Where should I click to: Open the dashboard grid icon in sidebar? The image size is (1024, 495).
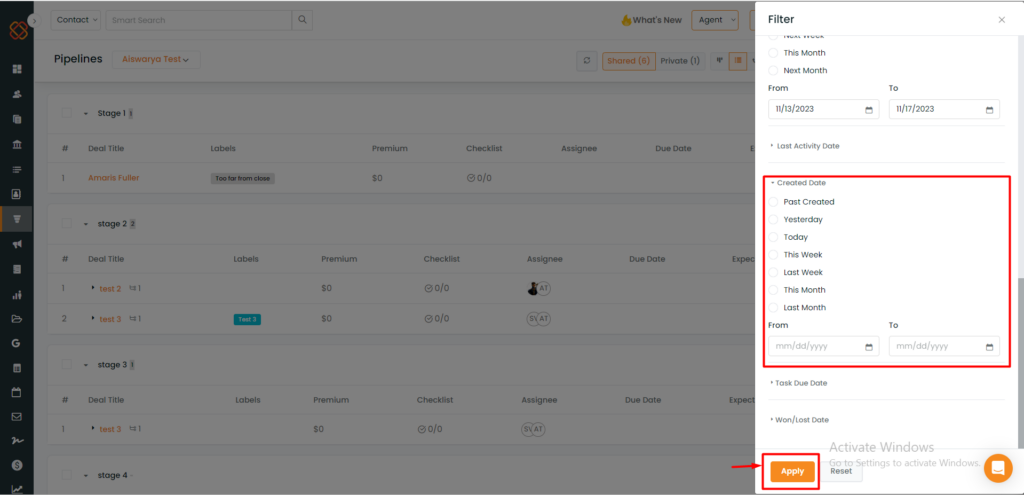[17, 69]
